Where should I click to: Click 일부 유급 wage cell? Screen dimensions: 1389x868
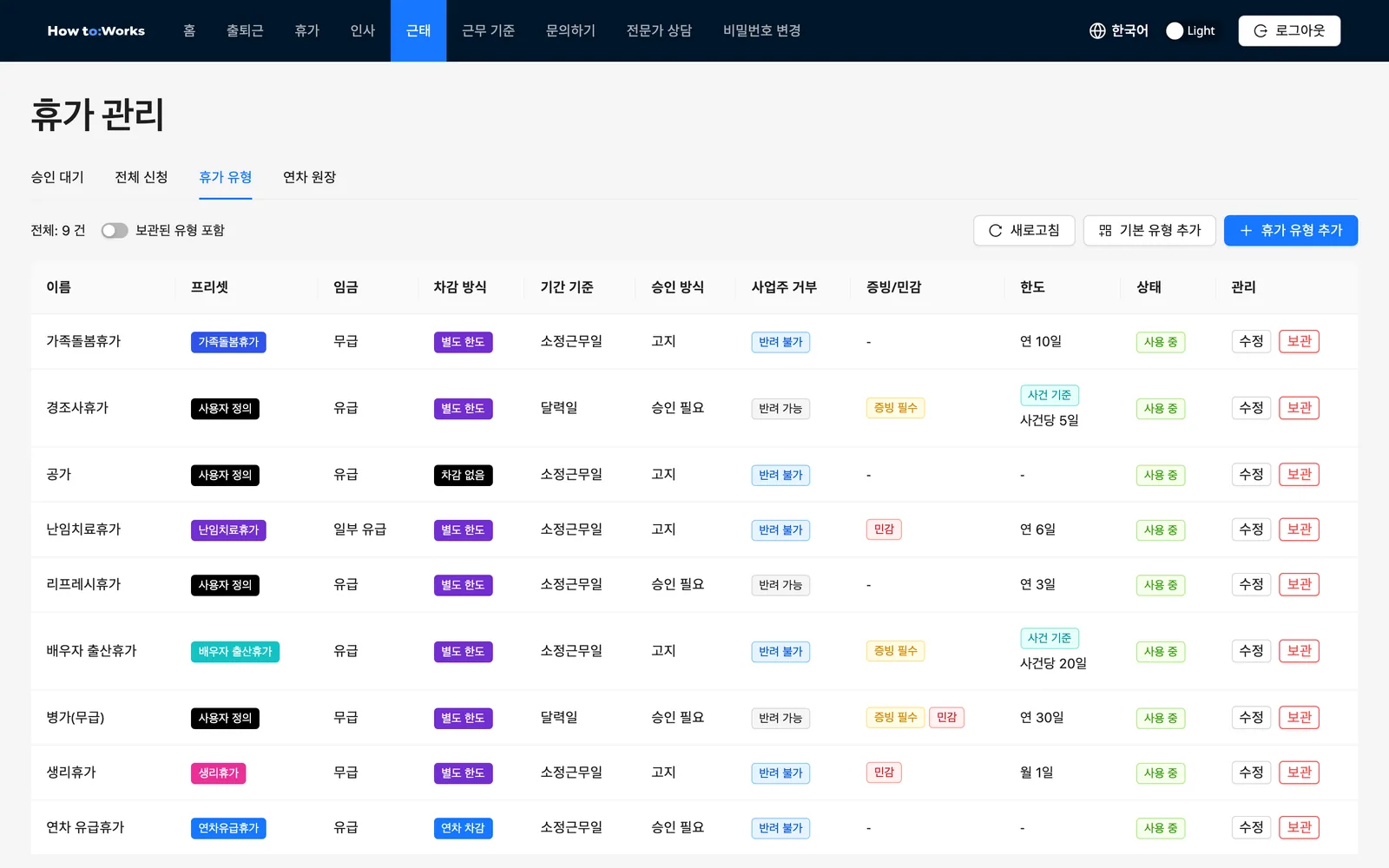(x=359, y=529)
